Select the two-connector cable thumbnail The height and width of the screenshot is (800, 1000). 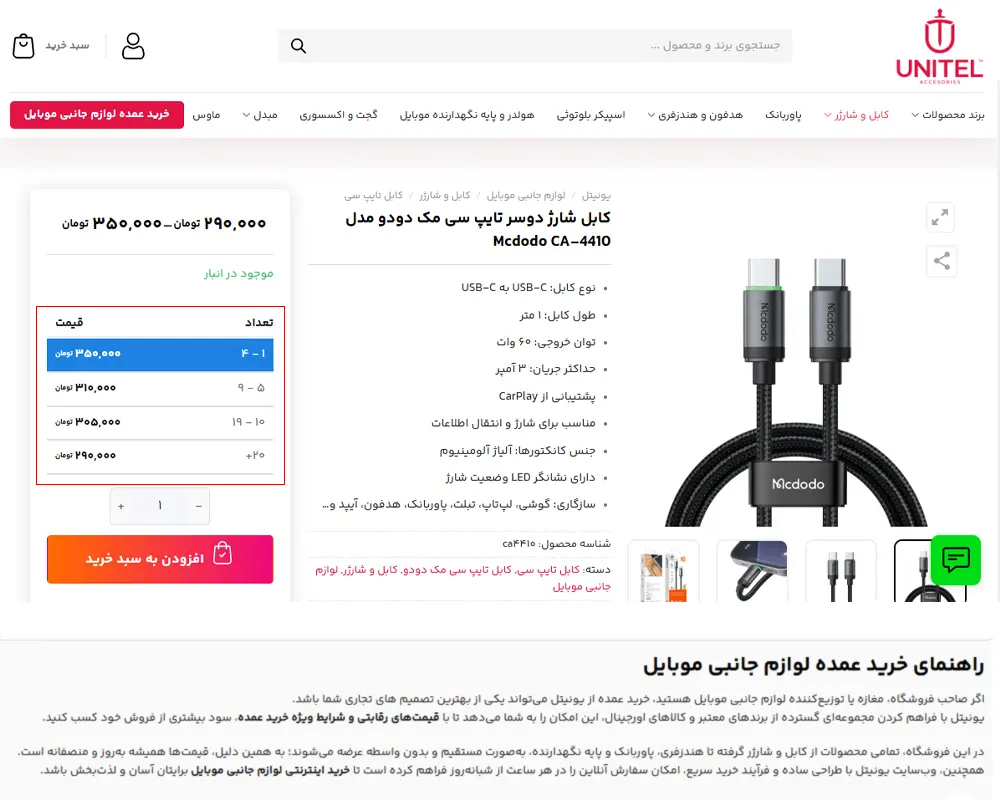[841, 571]
